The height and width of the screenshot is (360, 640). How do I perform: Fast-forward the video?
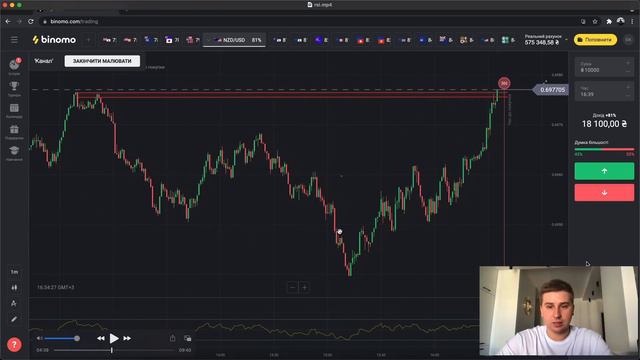[127, 338]
